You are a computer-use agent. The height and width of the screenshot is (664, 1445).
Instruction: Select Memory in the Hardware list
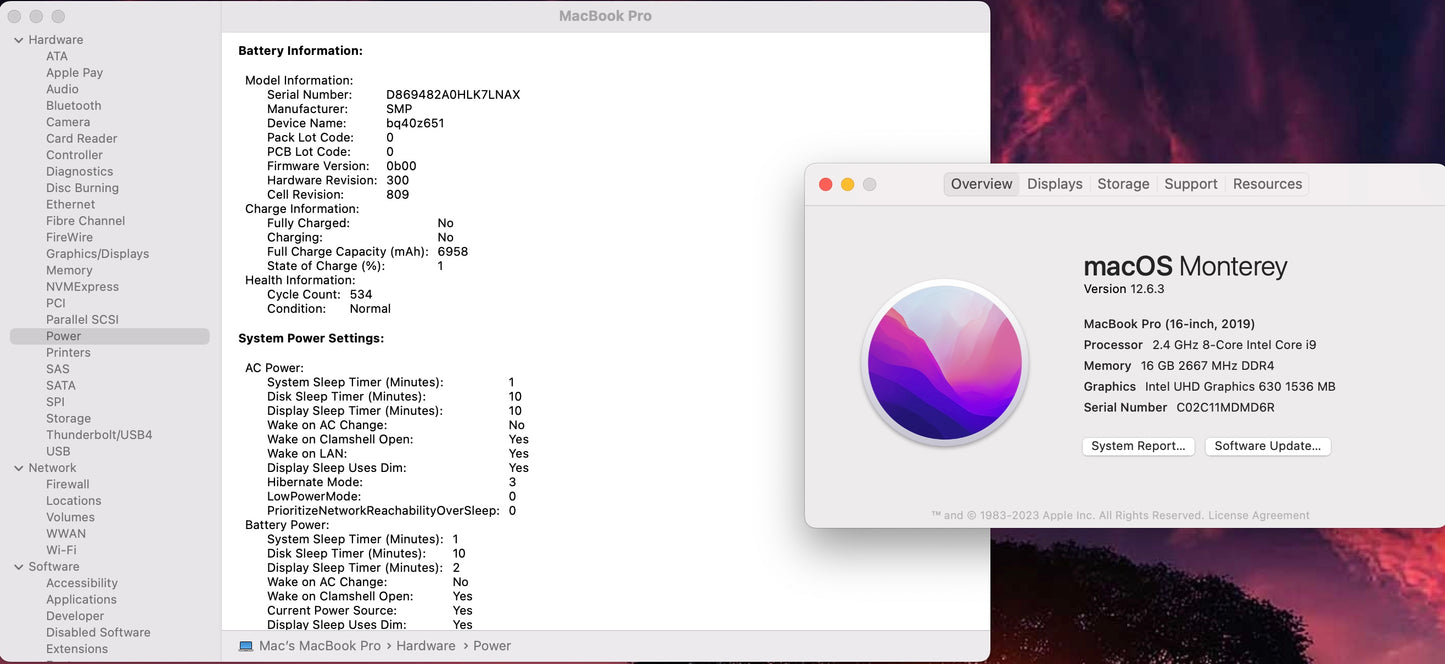69,270
